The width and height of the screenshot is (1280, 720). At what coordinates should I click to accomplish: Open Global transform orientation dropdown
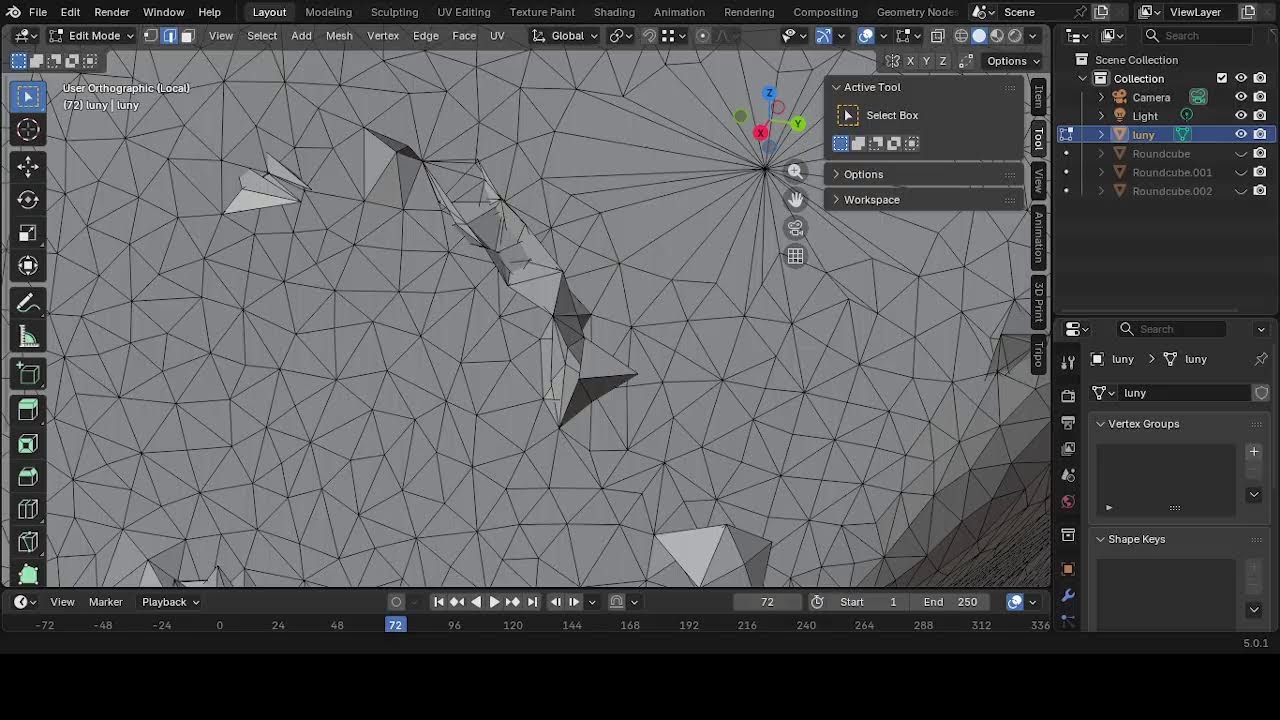pyautogui.click(x=565, y=35)
